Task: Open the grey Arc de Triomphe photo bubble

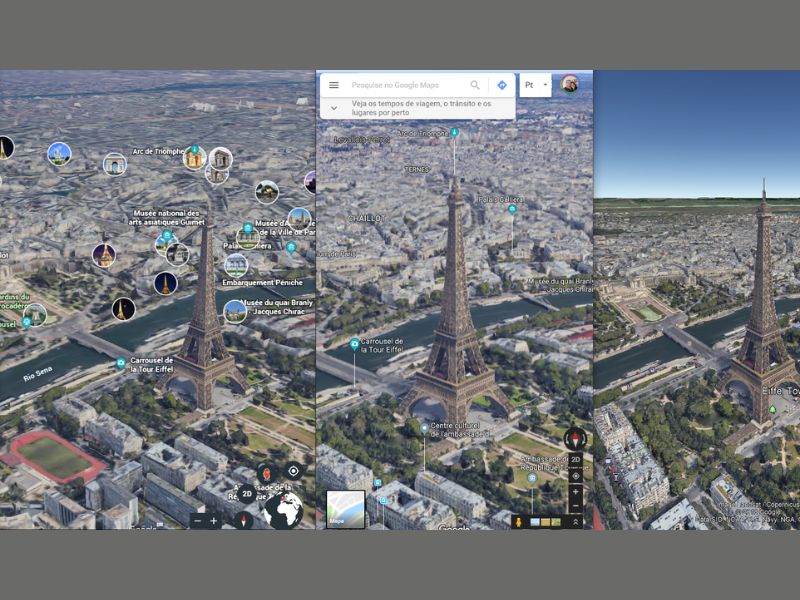Action: click(x=220, y=159)
